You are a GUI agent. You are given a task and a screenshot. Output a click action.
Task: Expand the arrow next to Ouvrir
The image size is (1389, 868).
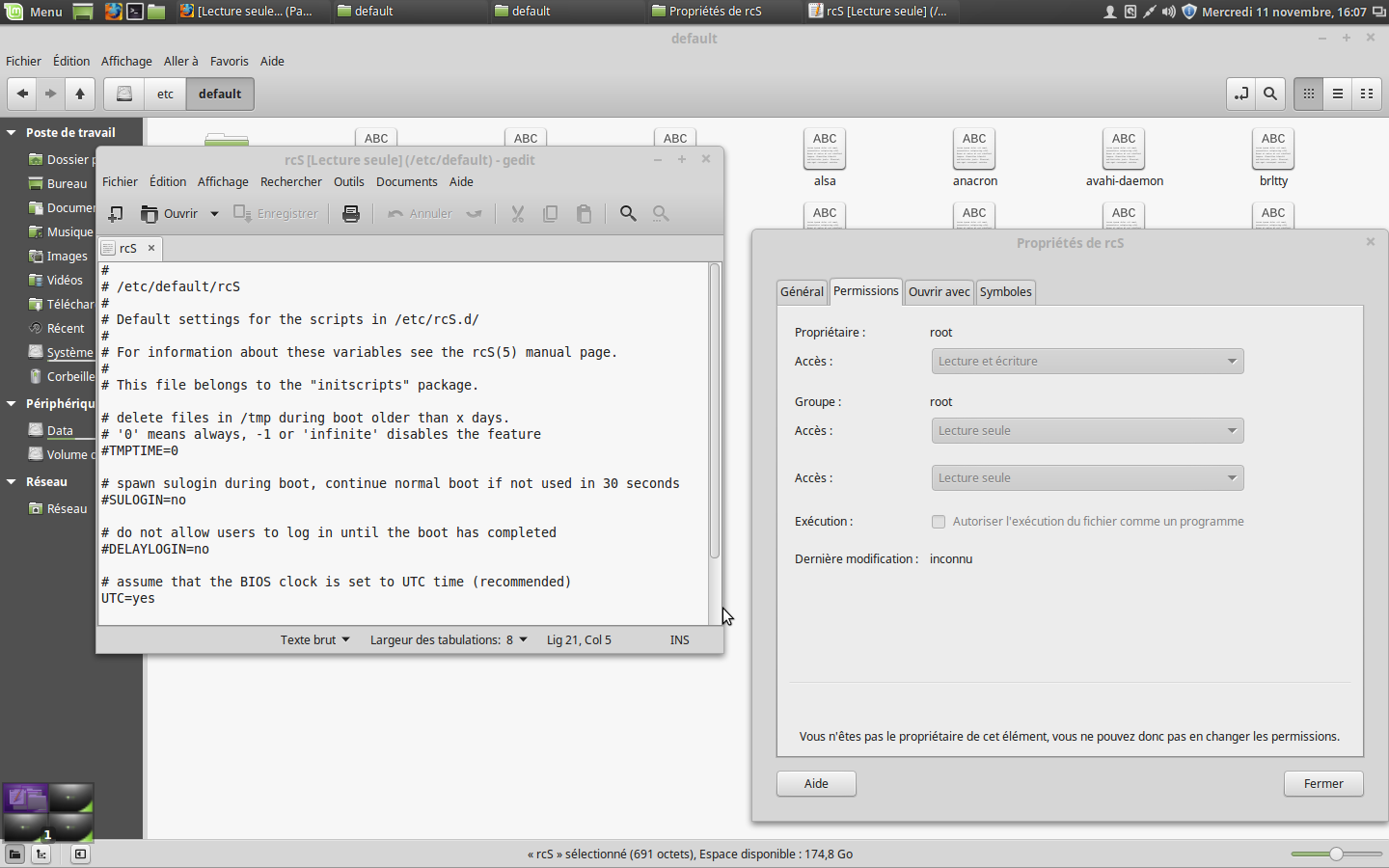[214, 213]
